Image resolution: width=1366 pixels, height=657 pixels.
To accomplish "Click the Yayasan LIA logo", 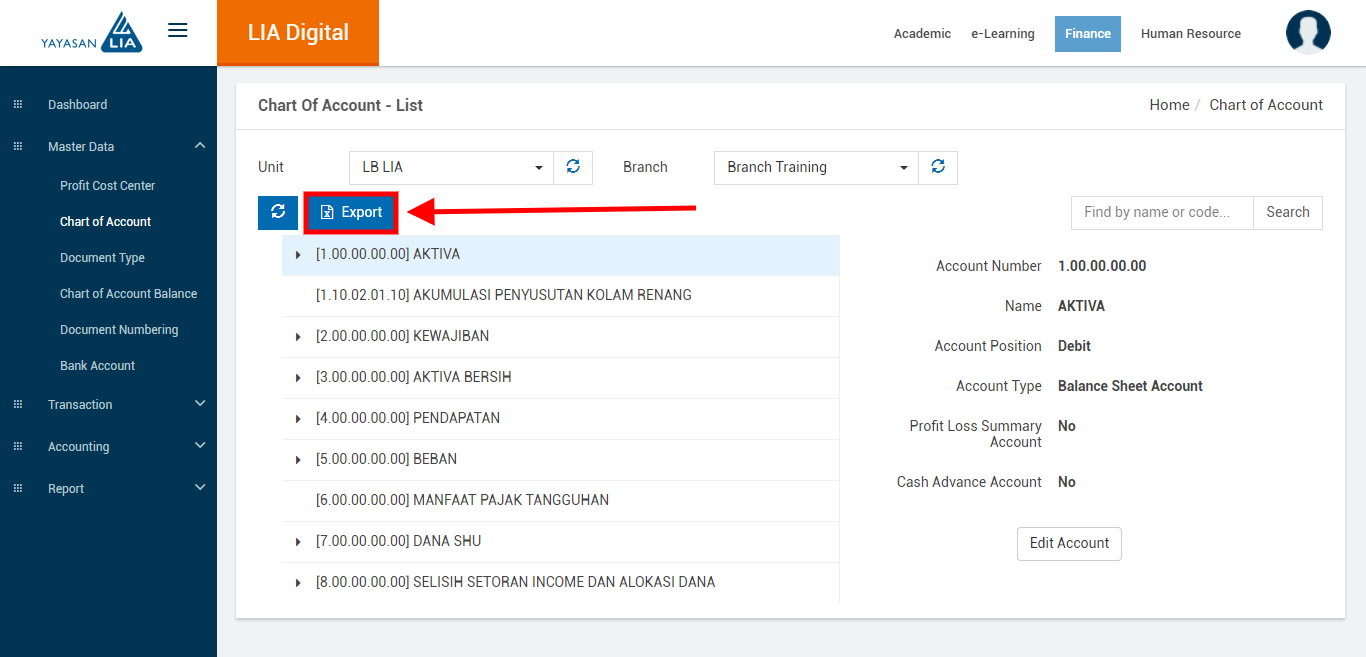I will (92, 33).
